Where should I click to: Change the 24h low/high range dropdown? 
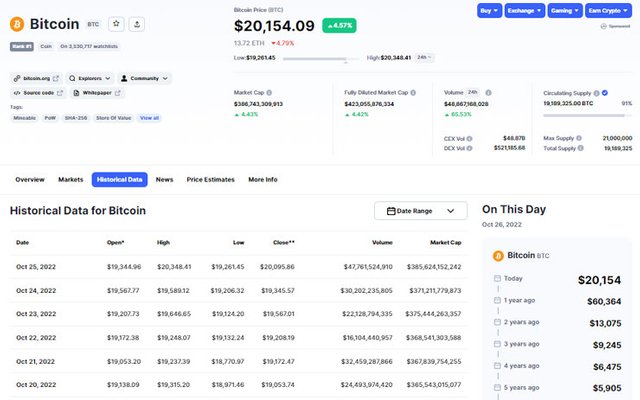click(x=424, y=57)
